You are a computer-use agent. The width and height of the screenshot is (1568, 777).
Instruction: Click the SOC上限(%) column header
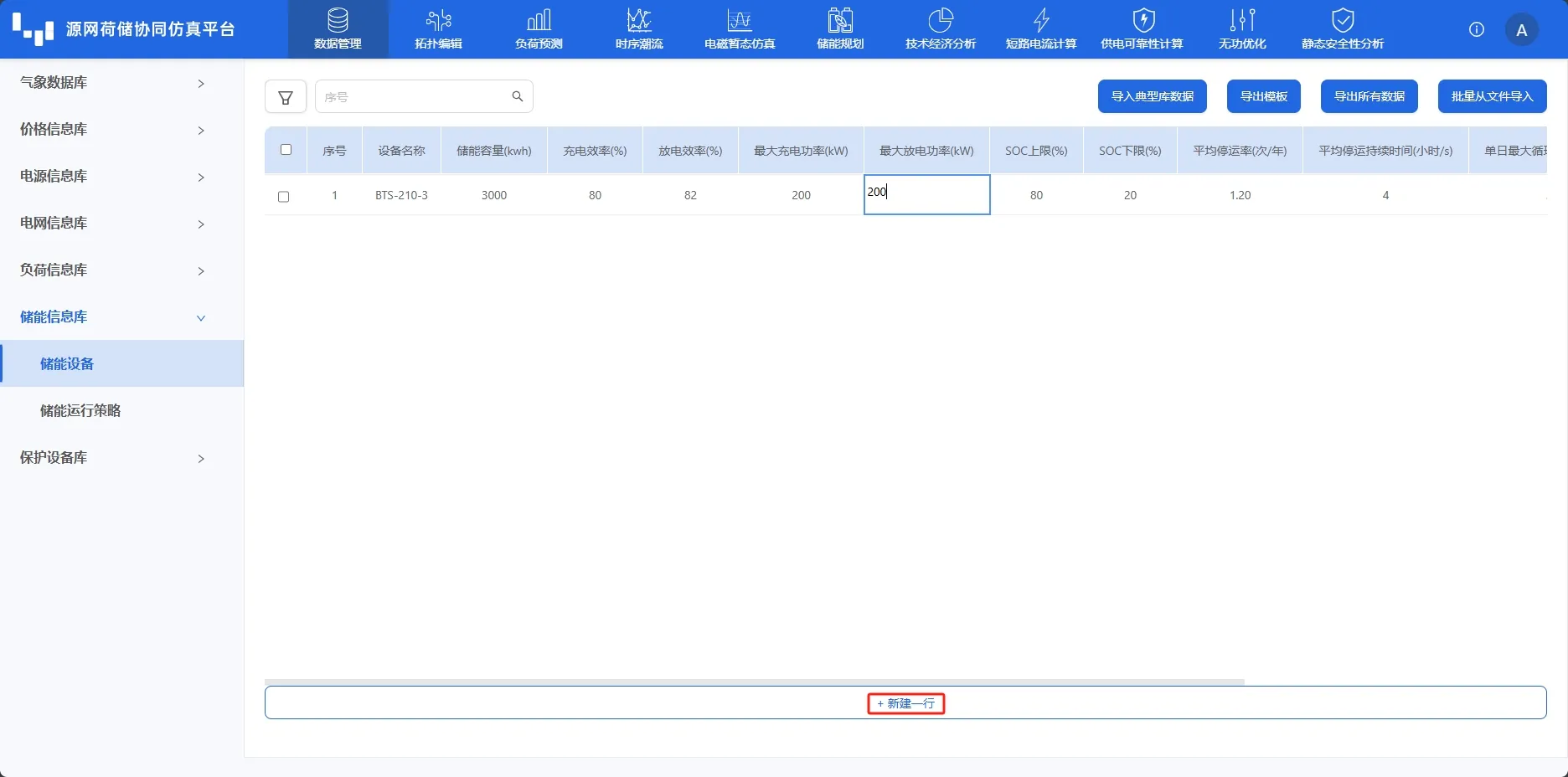tap(1036, 151)
